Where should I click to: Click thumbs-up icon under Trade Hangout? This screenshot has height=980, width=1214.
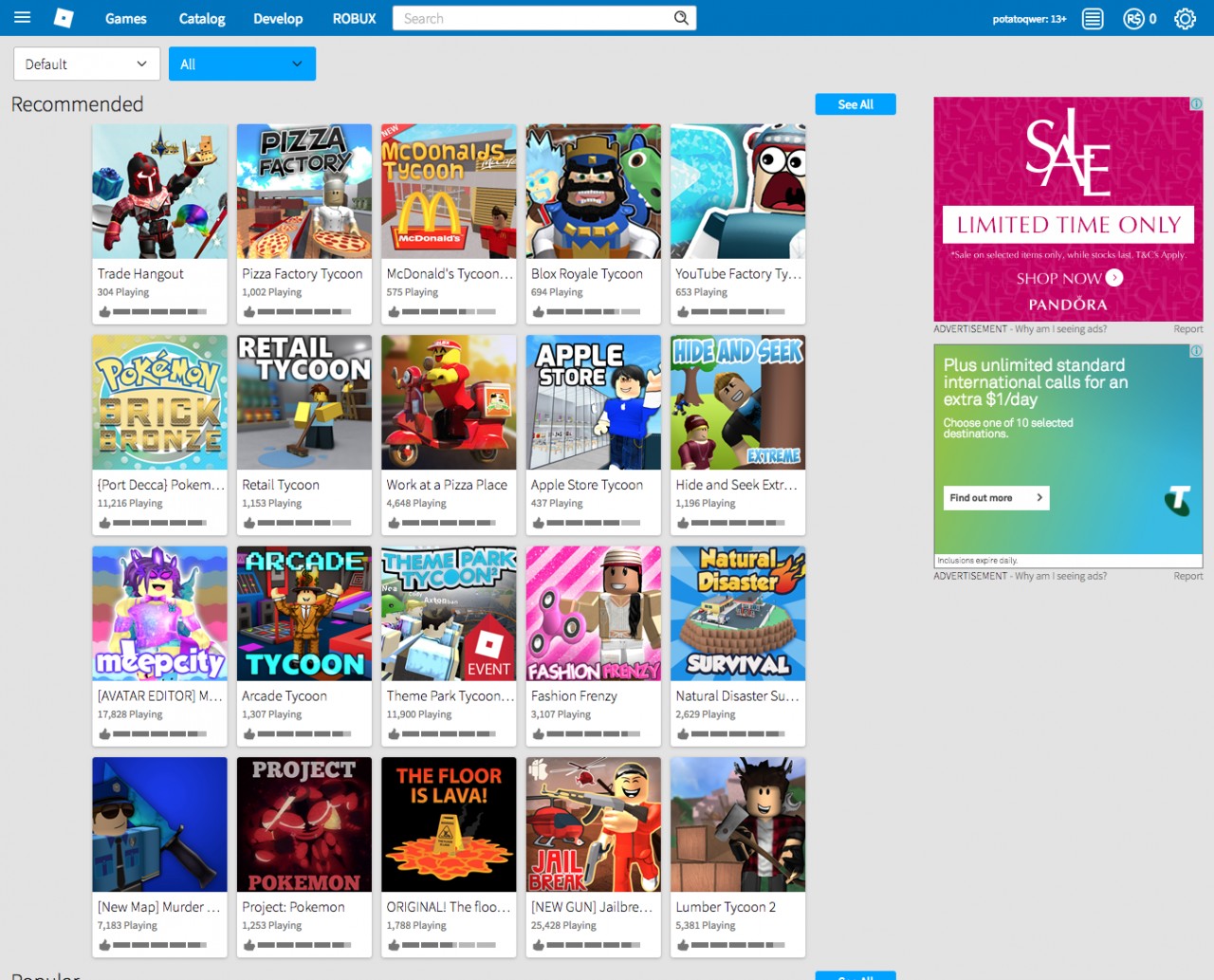click(104, 311)
